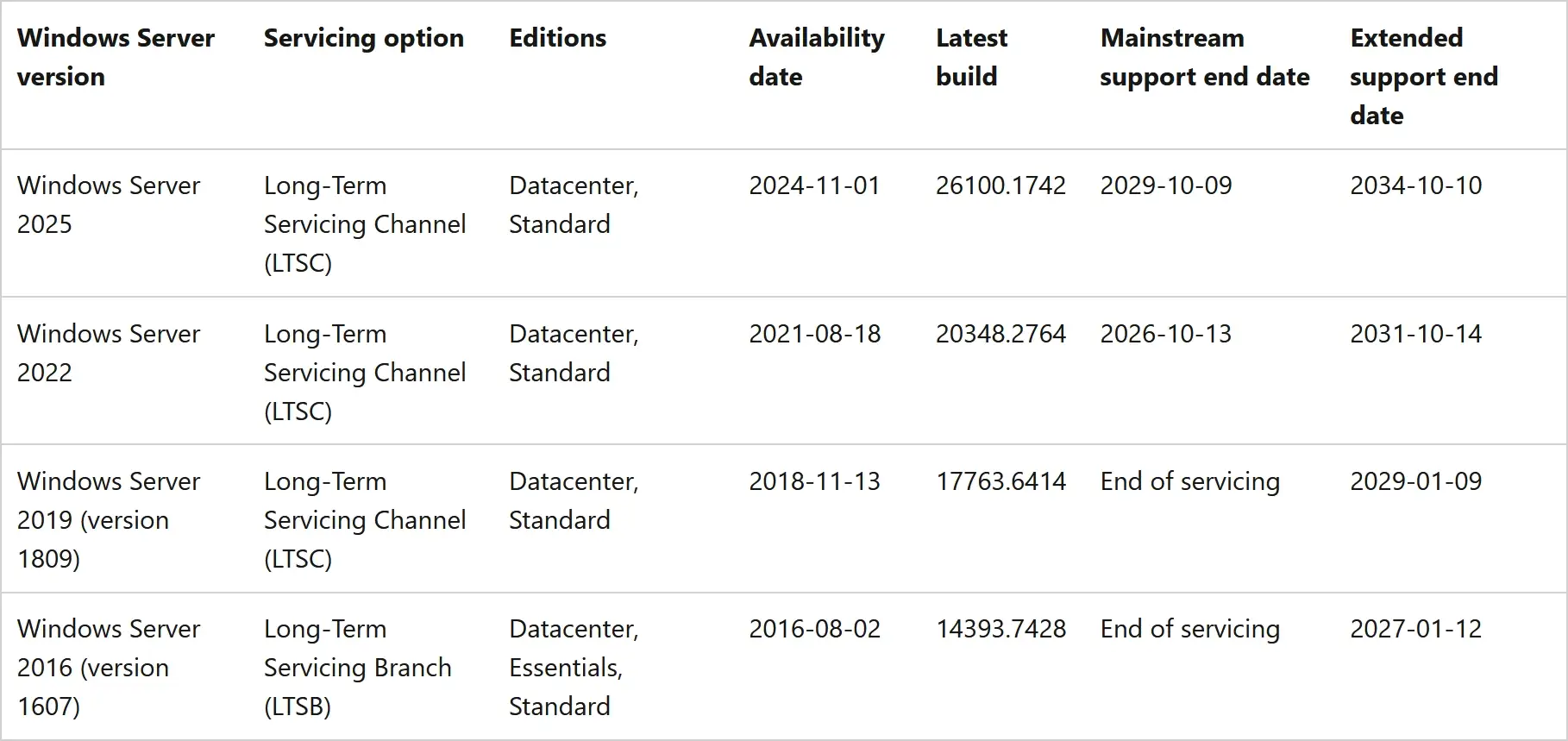
Task: Click Long-Term Servicing Branch (LTSB) cell
Action: point(357,667)
